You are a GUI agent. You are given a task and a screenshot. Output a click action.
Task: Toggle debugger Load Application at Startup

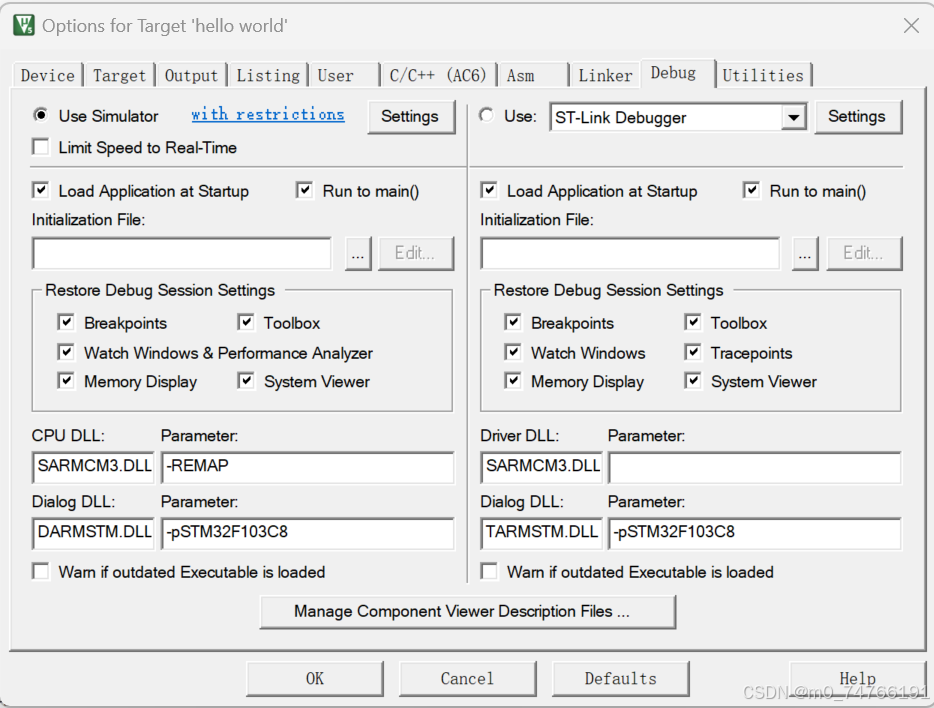click(x=489, y=191)
